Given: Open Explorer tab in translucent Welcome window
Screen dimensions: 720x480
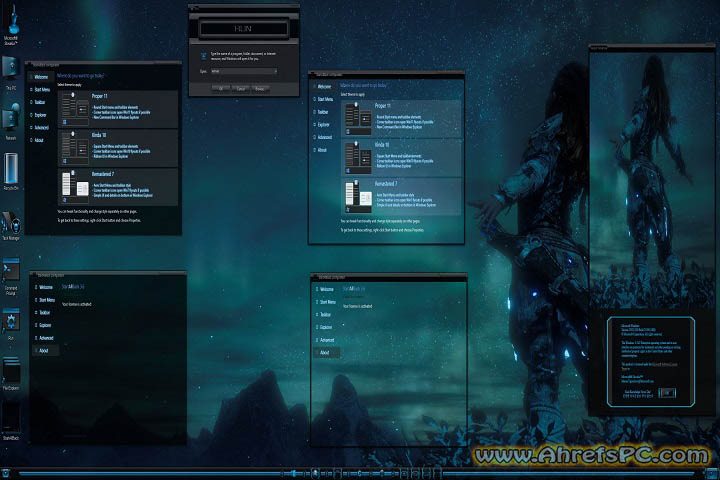Looking at the screenshot, I should (x=323, y=124).
